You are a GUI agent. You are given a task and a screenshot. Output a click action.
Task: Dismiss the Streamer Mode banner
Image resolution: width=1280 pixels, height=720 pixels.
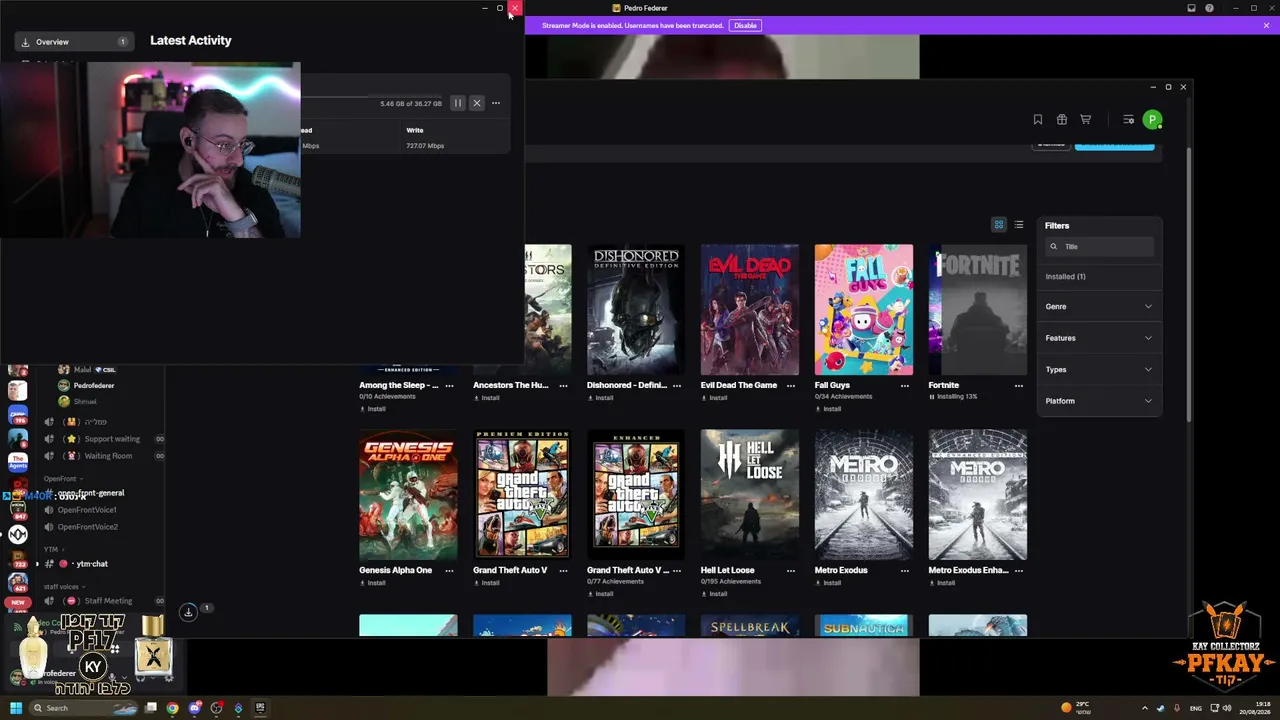1266,26
